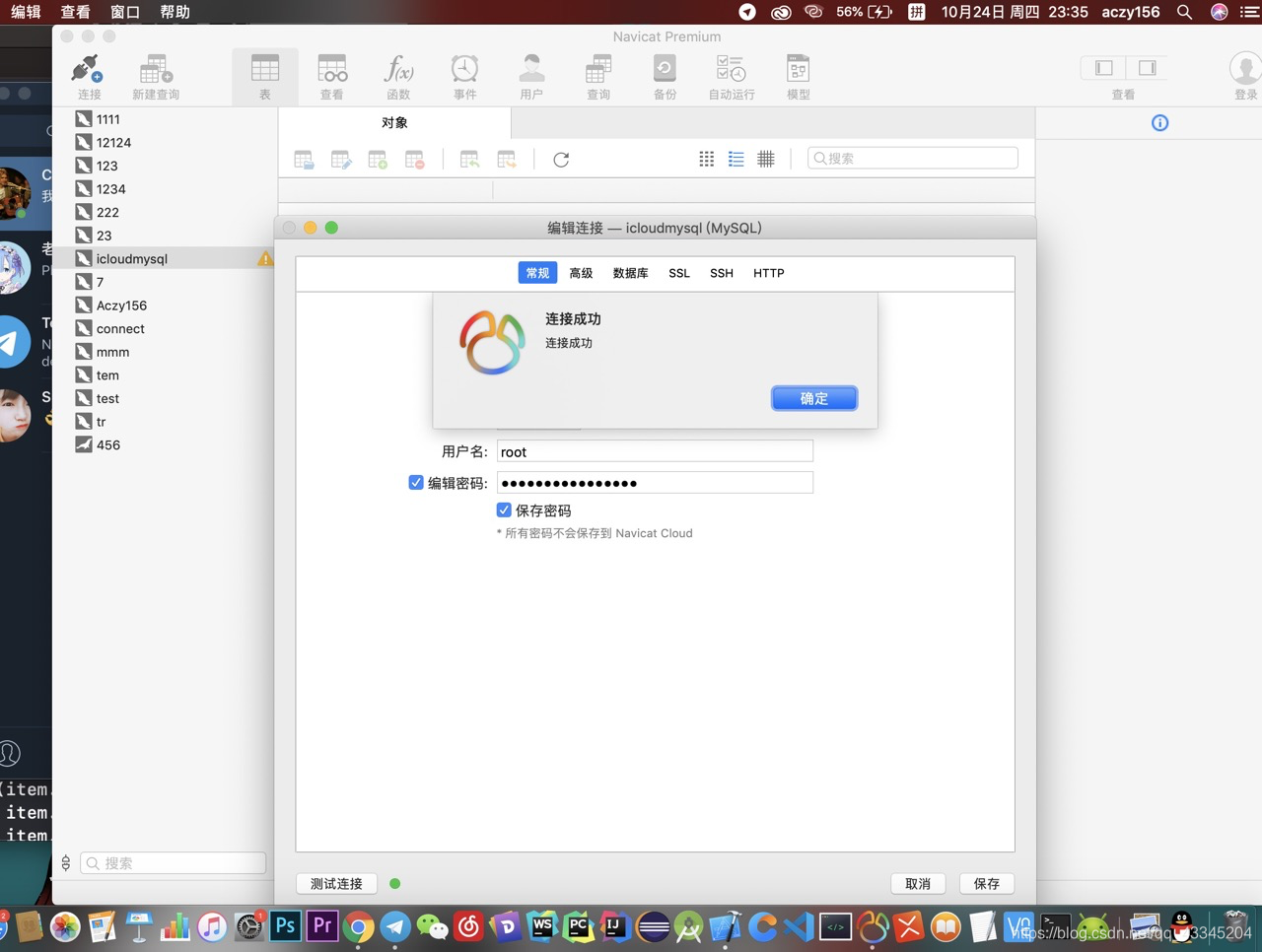Click the 连接 (Connection) toolbar icon

[88, 77]
